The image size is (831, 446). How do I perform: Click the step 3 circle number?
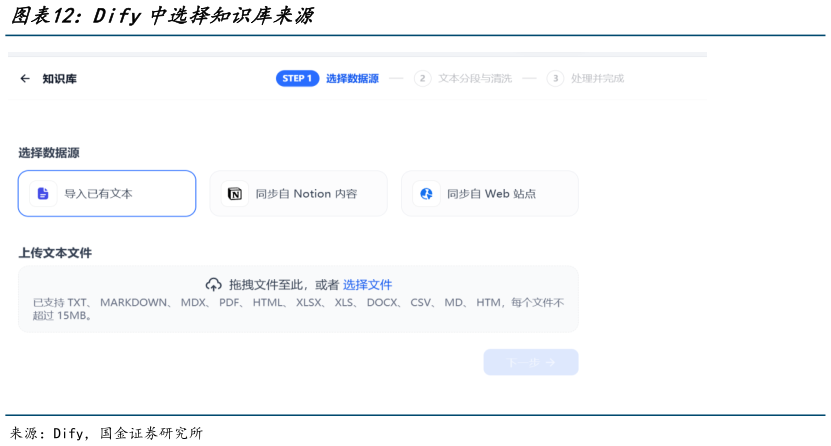(555, 78)
